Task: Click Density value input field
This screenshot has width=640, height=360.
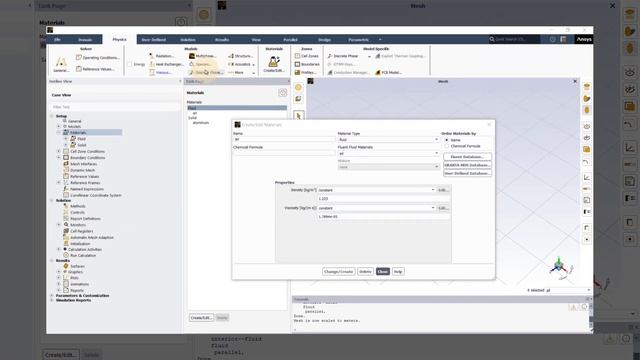Action: pyautogui.click(x=384, y=199)
